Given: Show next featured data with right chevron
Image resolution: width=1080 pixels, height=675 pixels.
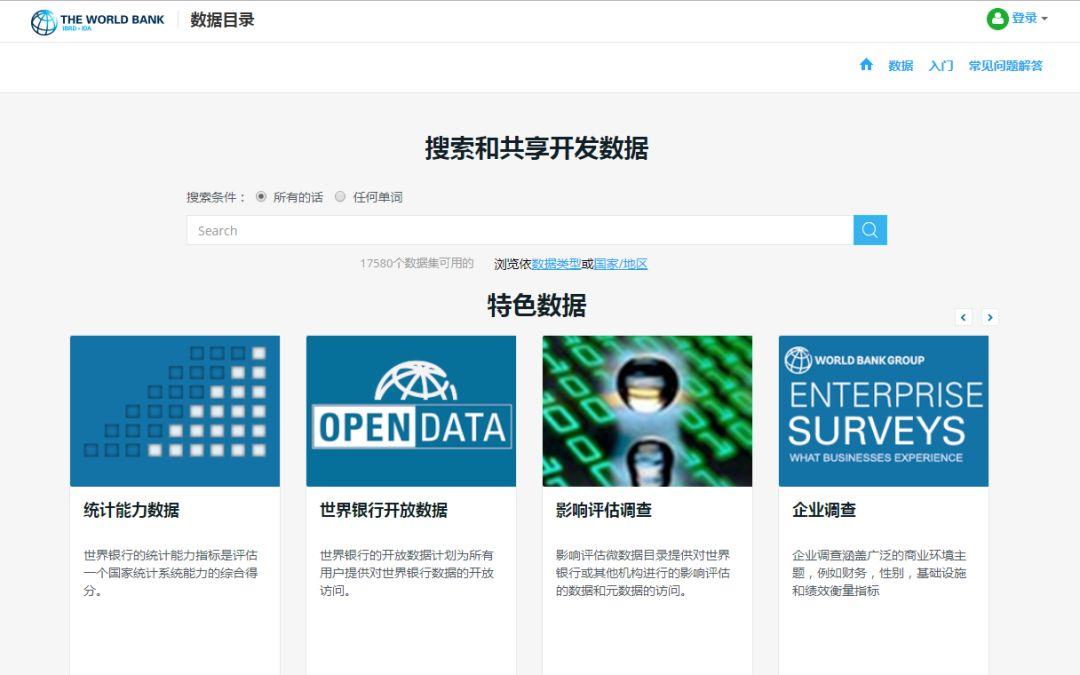Looking at the screenshot, I should click(x=990, y=317).
